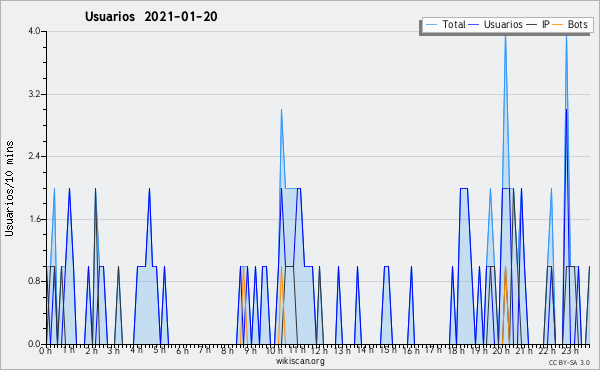This screenshot has width=600, height=370.
Task: Click the CC BY-SA 3.0 license text
Action: [569, 362]
